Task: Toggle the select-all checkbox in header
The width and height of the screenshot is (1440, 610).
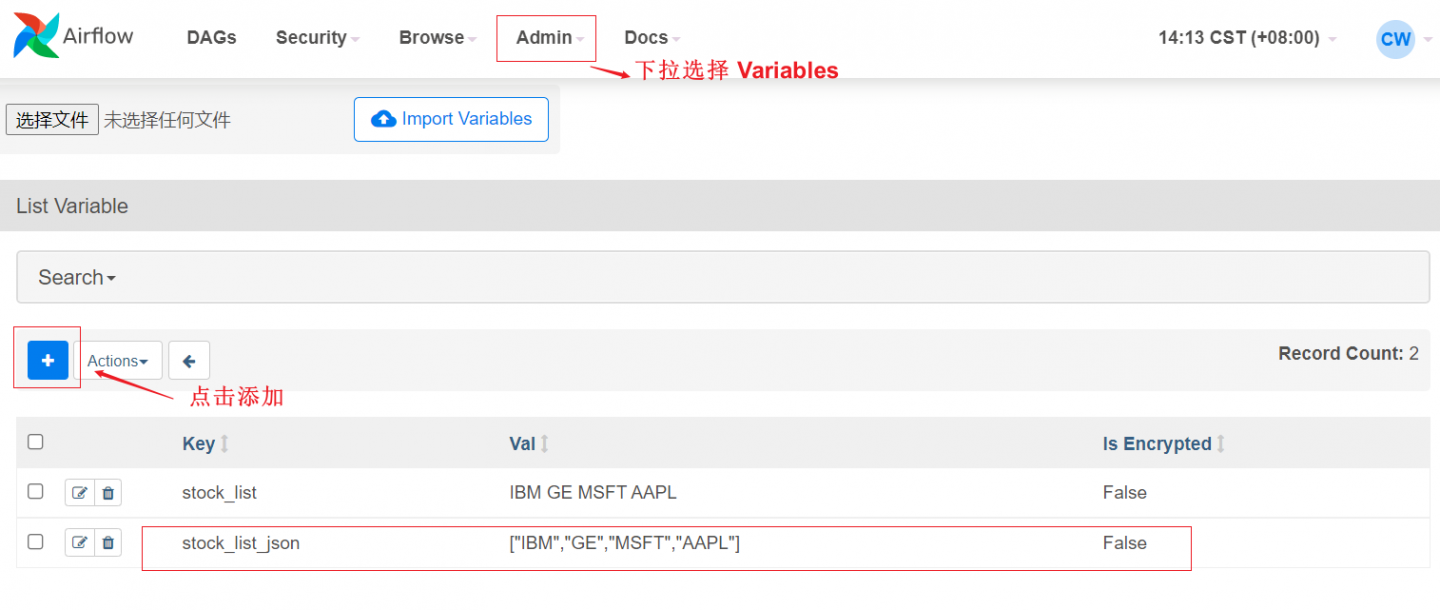Action: [36, 442]
